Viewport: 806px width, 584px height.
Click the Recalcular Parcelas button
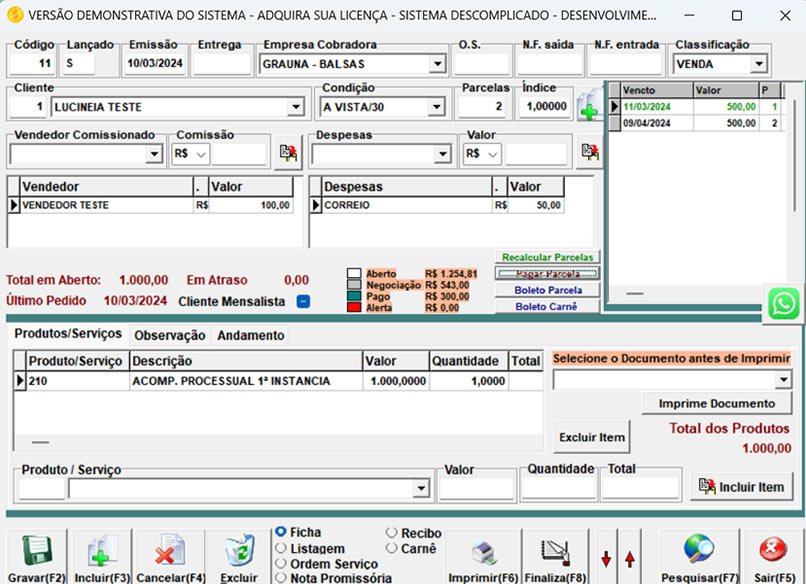(x=546, y=257)
